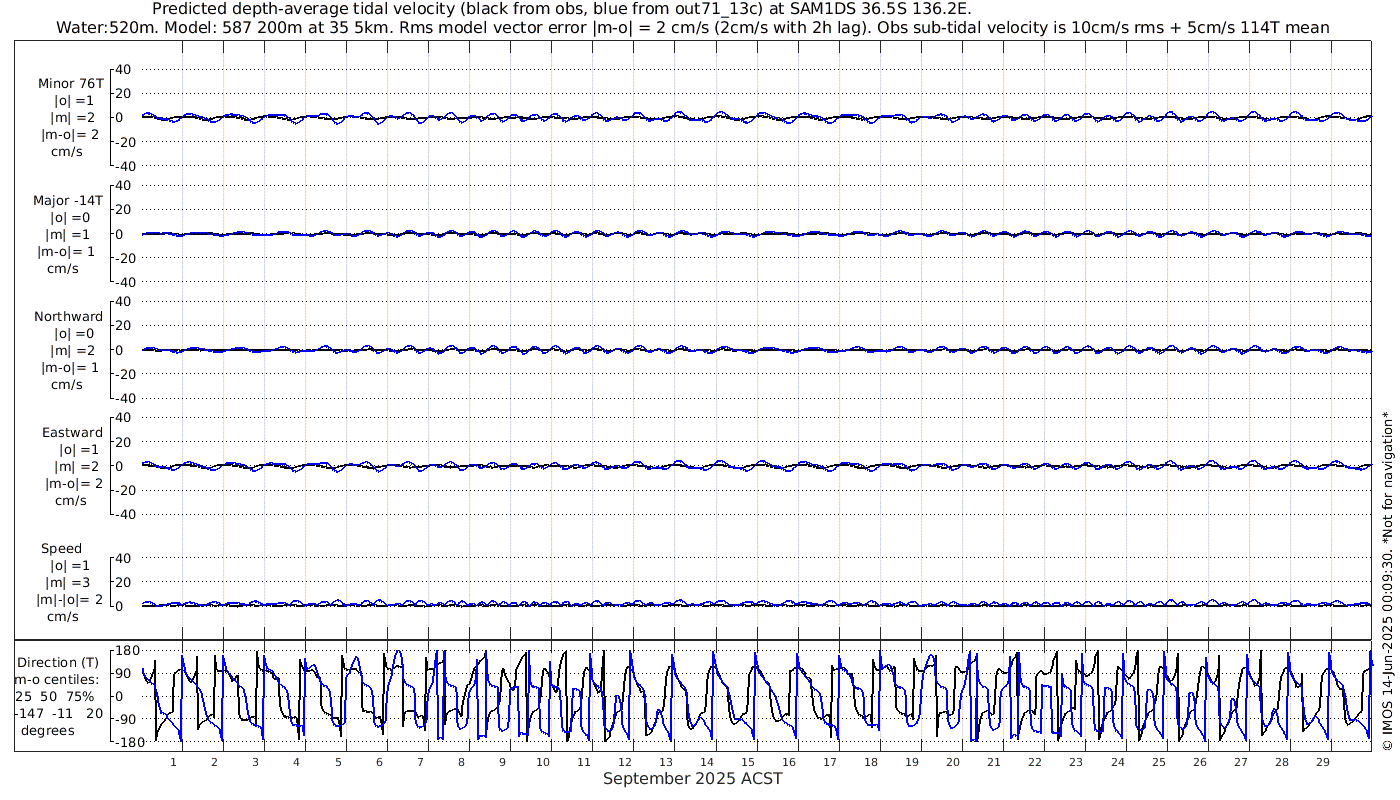Click day 13 on the date axis

pos(666,762)
